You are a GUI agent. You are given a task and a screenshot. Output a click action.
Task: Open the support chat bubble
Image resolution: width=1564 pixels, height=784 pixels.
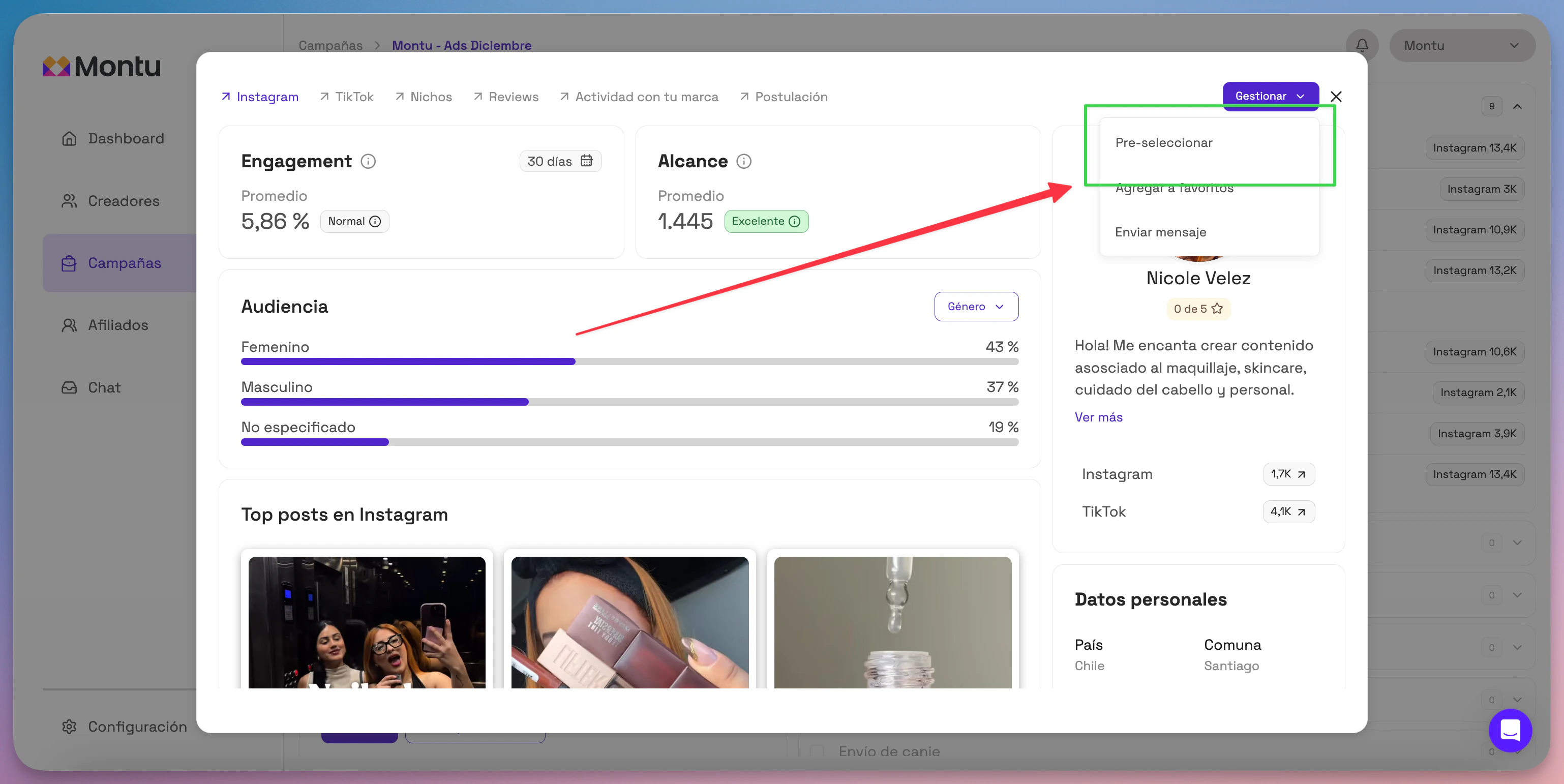pos(1510,730)
